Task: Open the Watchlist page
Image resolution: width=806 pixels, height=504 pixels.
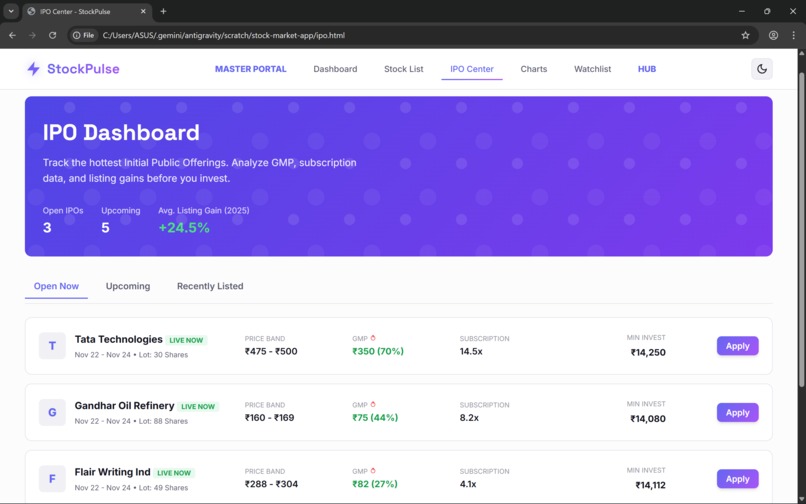Action: pyautogui.click(x=593, y=69)
